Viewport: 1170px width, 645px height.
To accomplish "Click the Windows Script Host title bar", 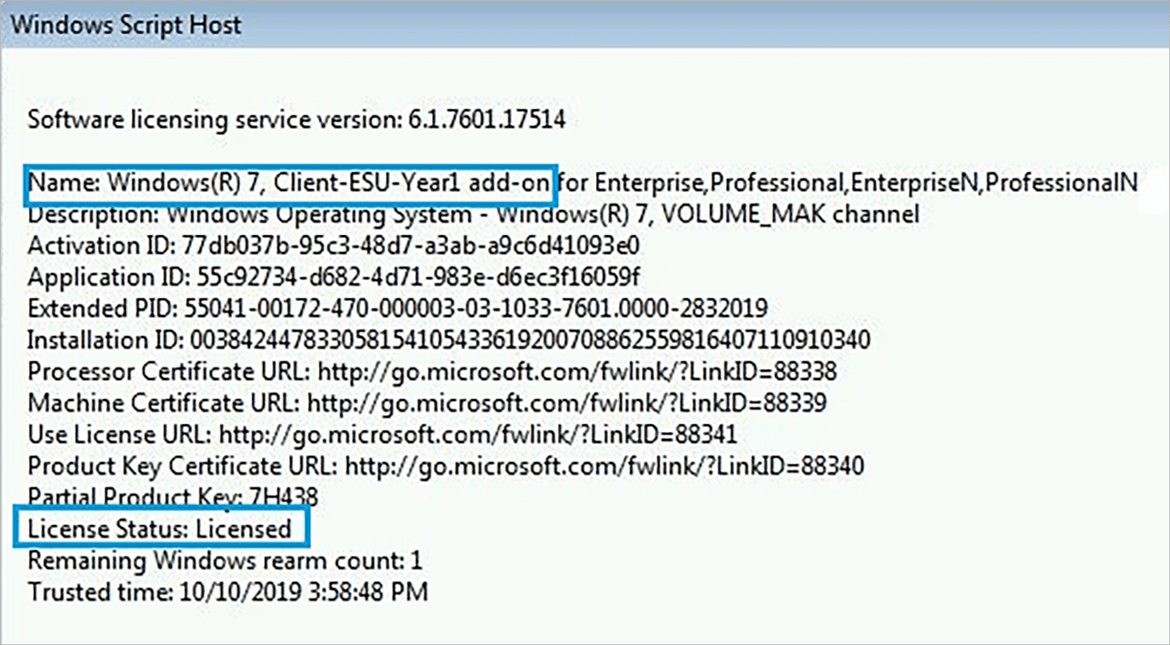I will [585, 24].
